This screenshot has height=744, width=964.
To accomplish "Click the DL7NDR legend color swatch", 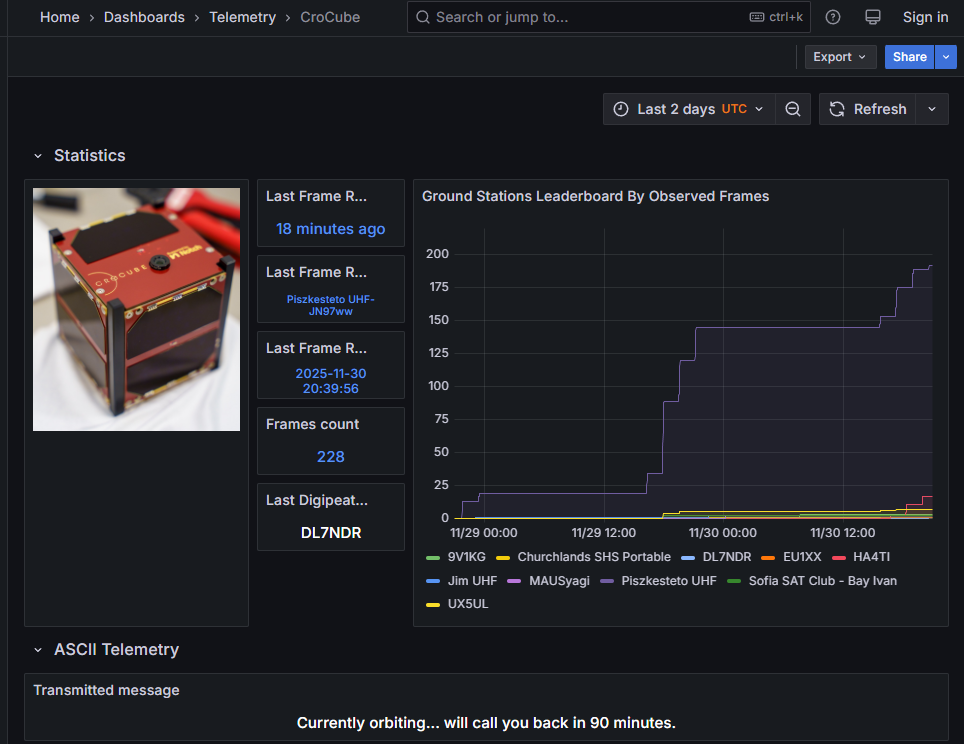I will (x=688, y=557).
